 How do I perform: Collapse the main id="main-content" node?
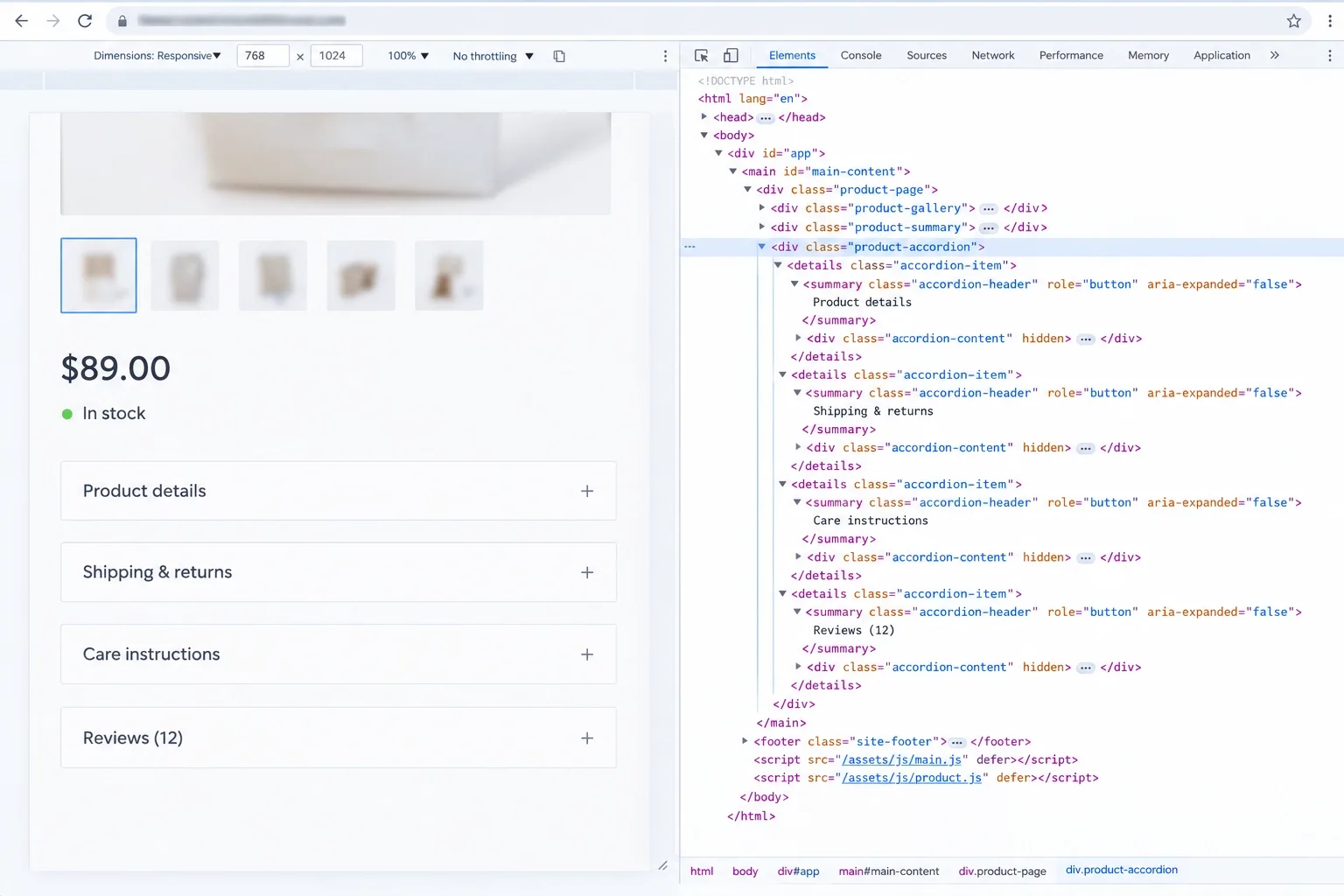[733, 171]
